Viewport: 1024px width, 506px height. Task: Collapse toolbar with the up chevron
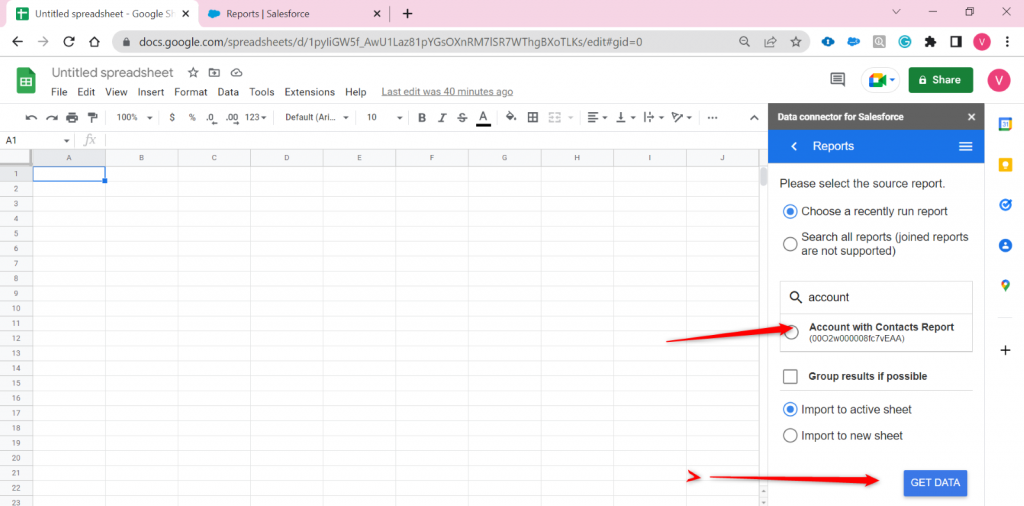754,118
